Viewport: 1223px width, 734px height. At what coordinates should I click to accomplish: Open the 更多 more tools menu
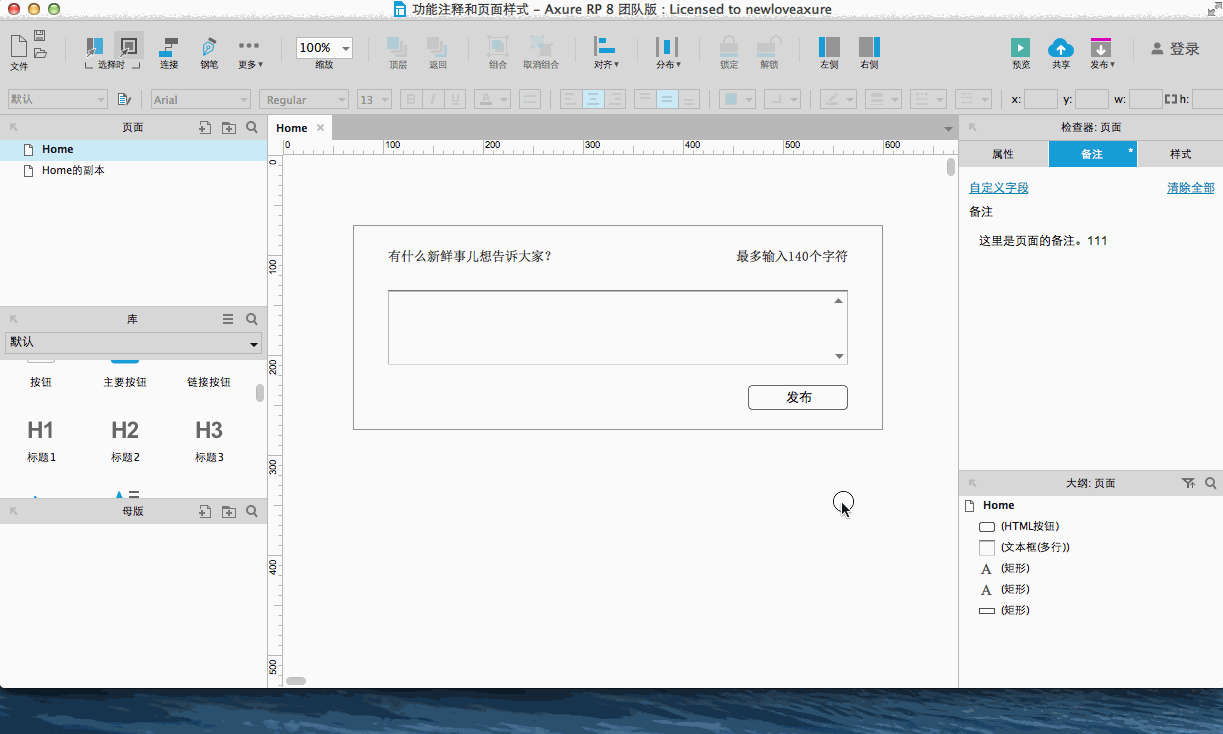coord(250,53)
